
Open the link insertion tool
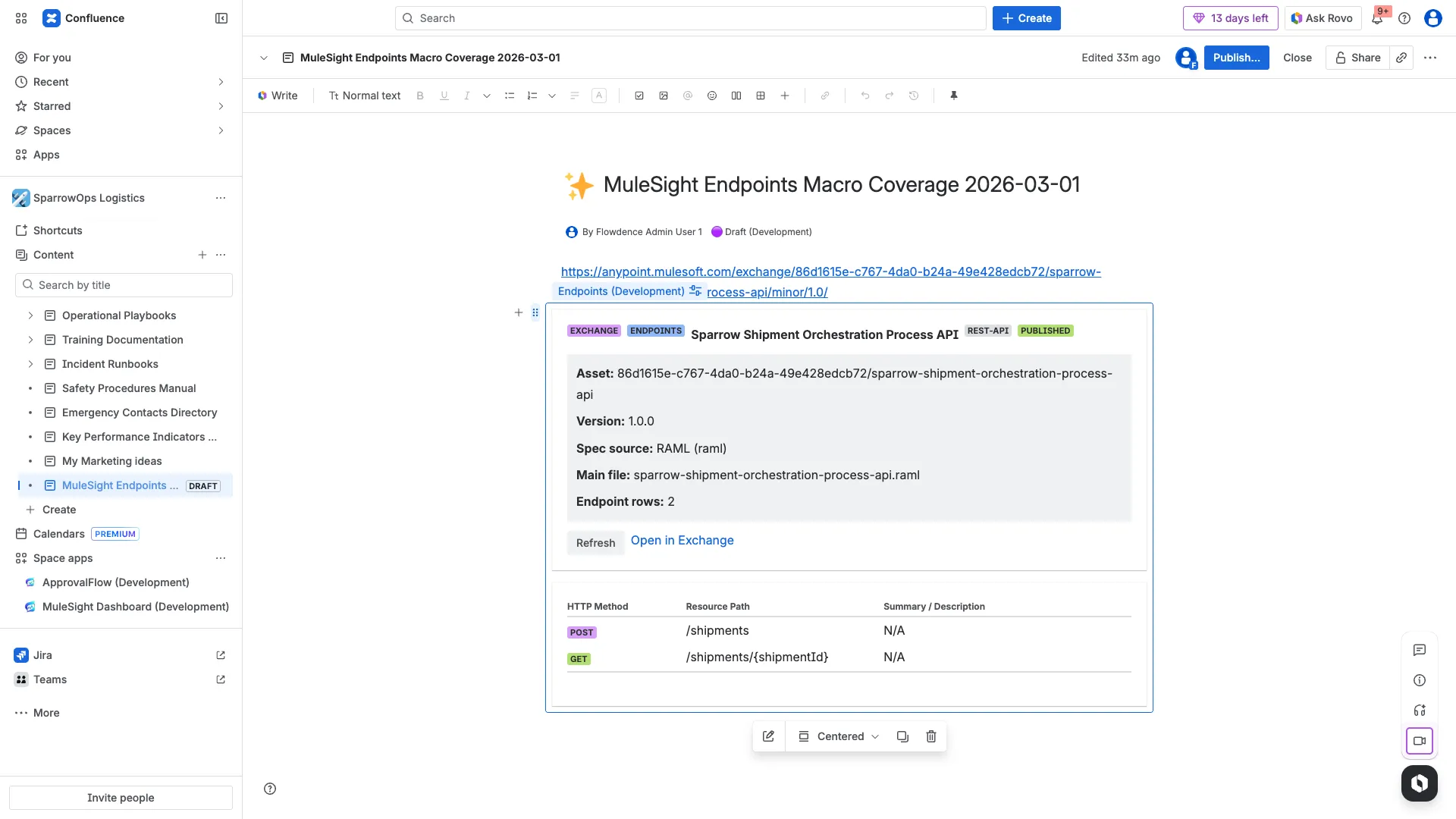coord(825,96)
